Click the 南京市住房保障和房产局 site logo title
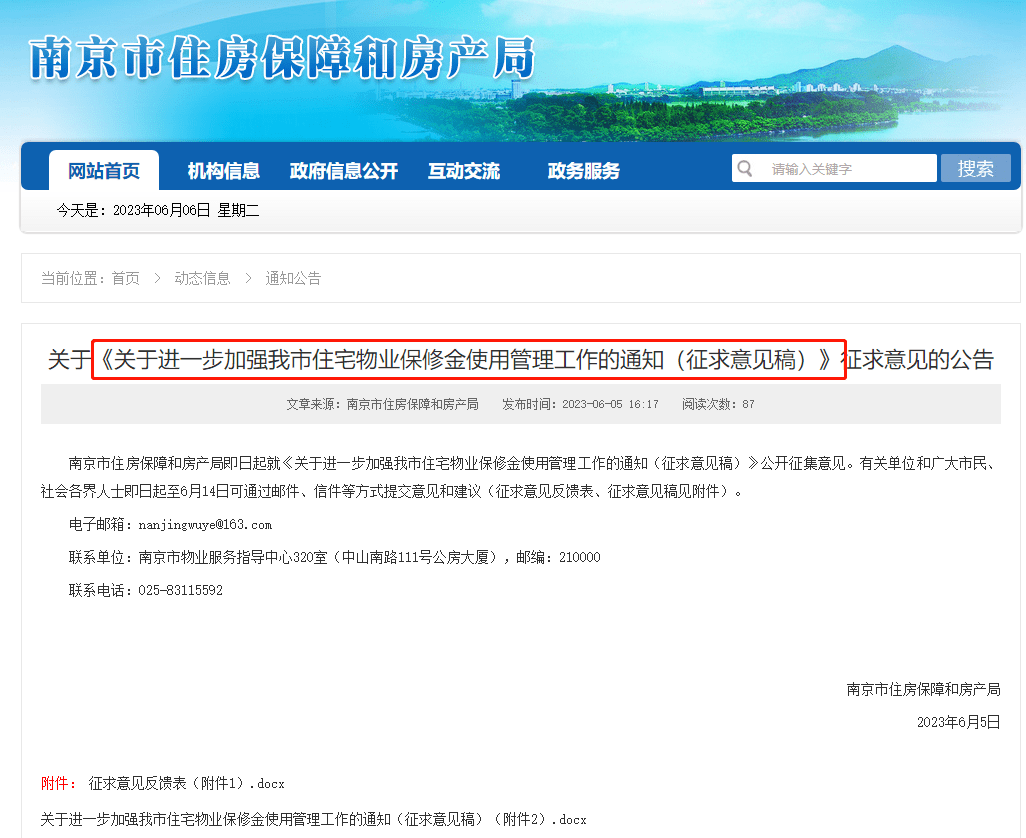The height and width of the screenshot is (838, 1026). 283,59
